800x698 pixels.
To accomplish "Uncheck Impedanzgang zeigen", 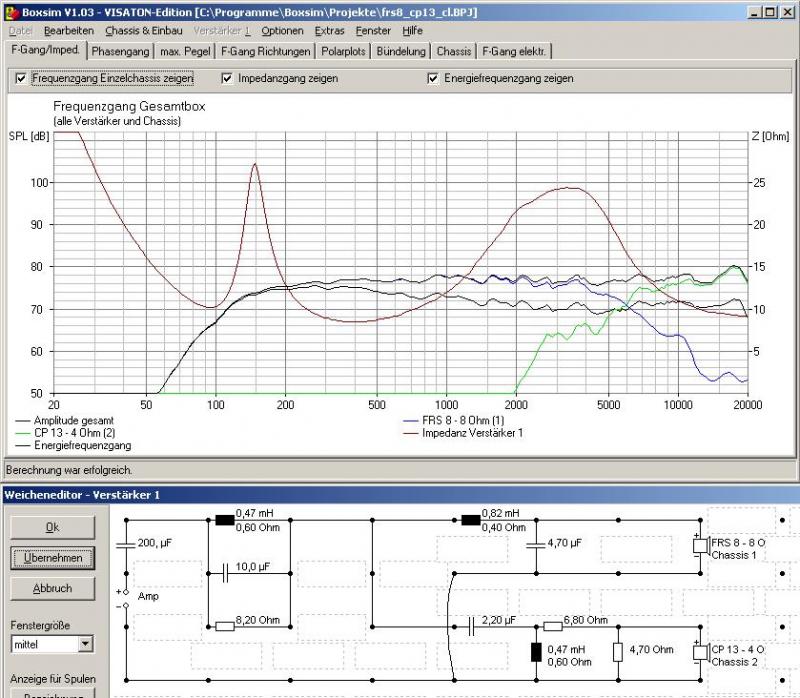I will click(x=228, y=78).
